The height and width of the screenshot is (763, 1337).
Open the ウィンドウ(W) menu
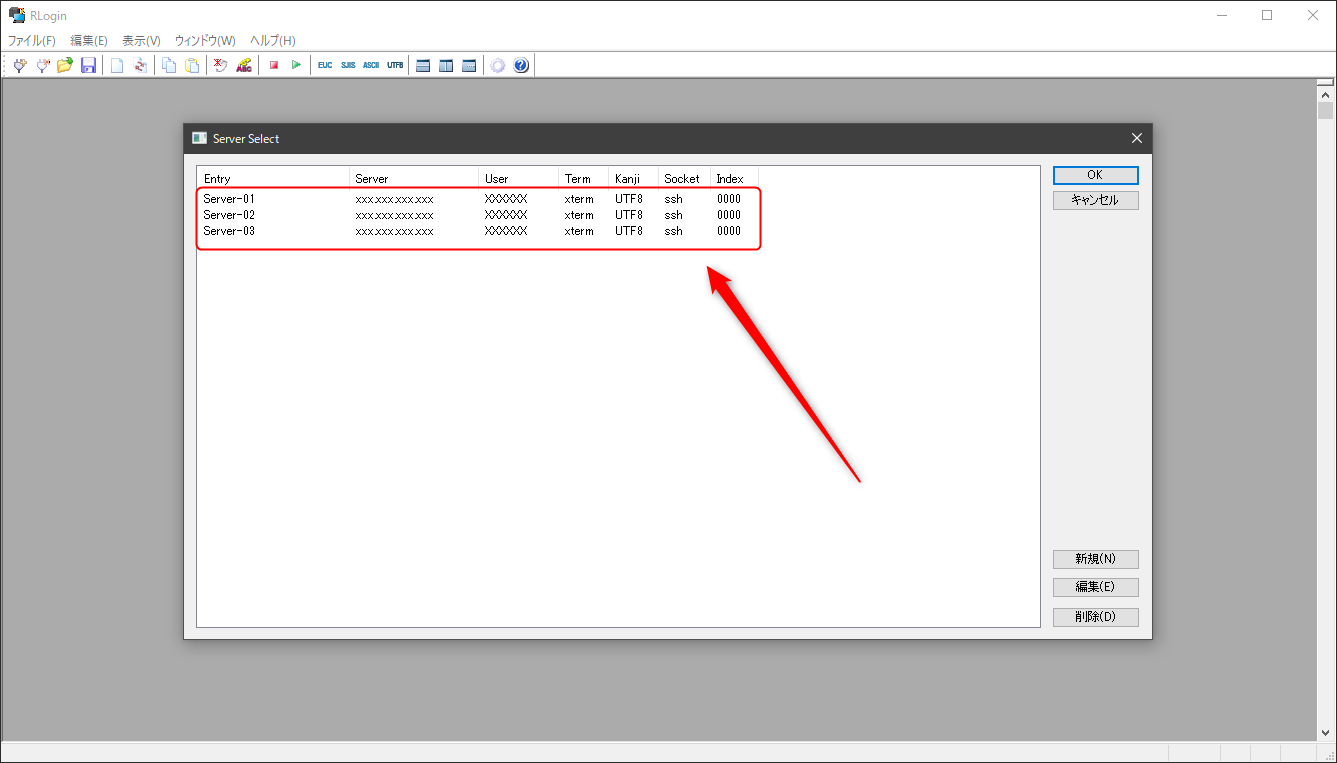point(205,41)
